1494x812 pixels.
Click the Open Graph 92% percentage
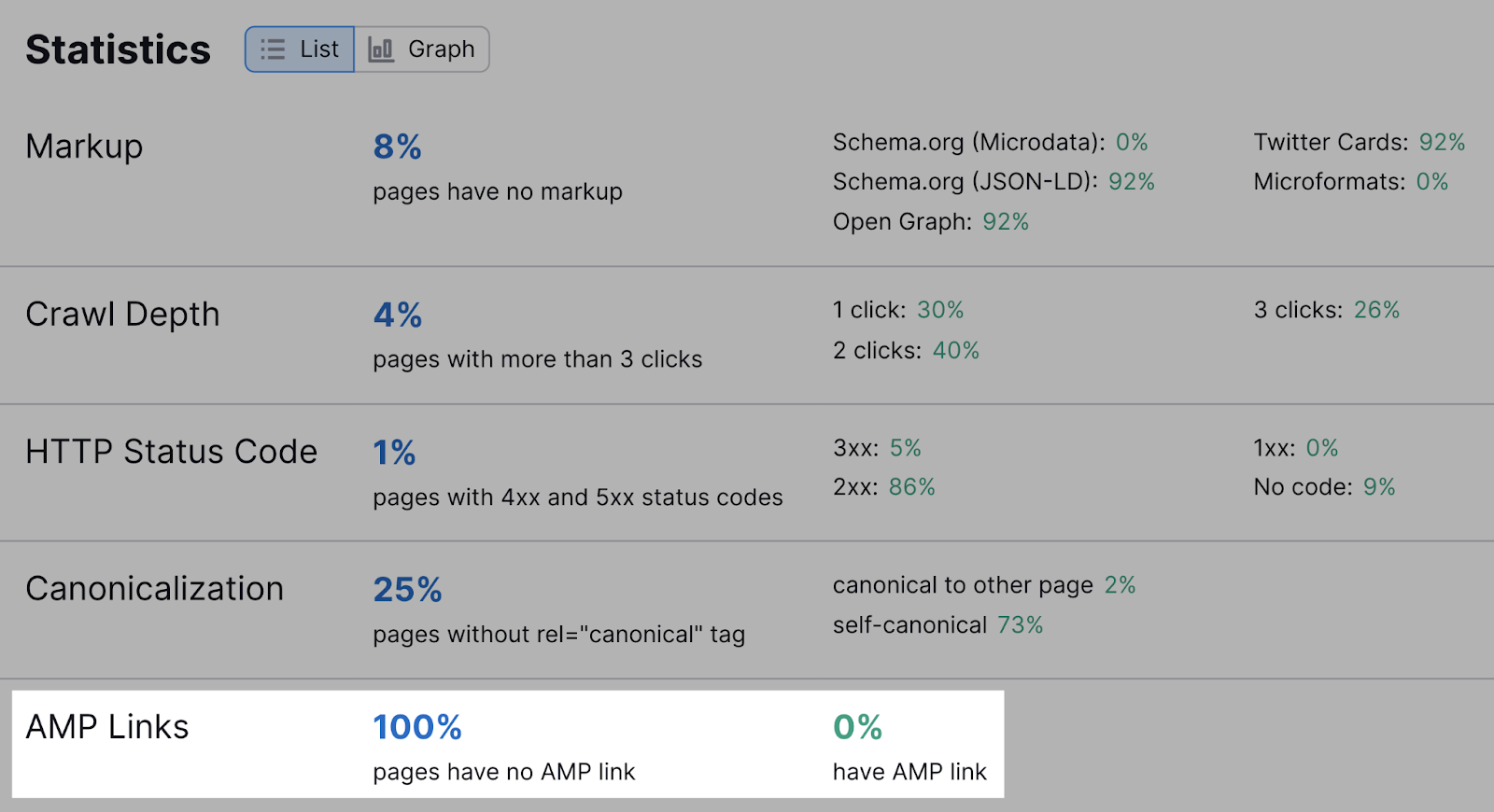tap(1005, 221)
